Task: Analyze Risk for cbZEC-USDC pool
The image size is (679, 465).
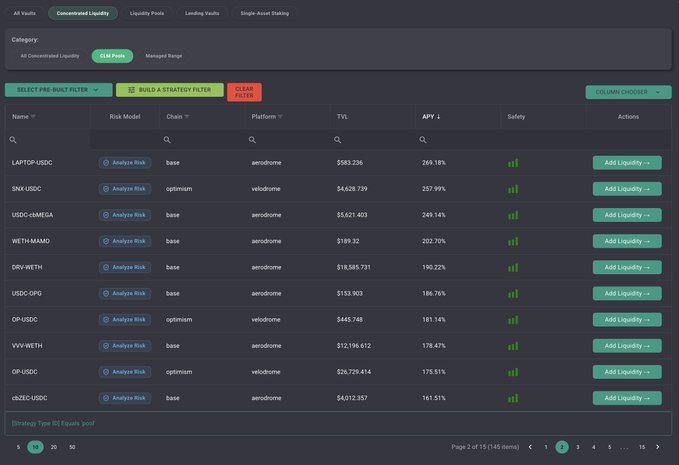Action: pyautogui.click(x=125, y=398)
